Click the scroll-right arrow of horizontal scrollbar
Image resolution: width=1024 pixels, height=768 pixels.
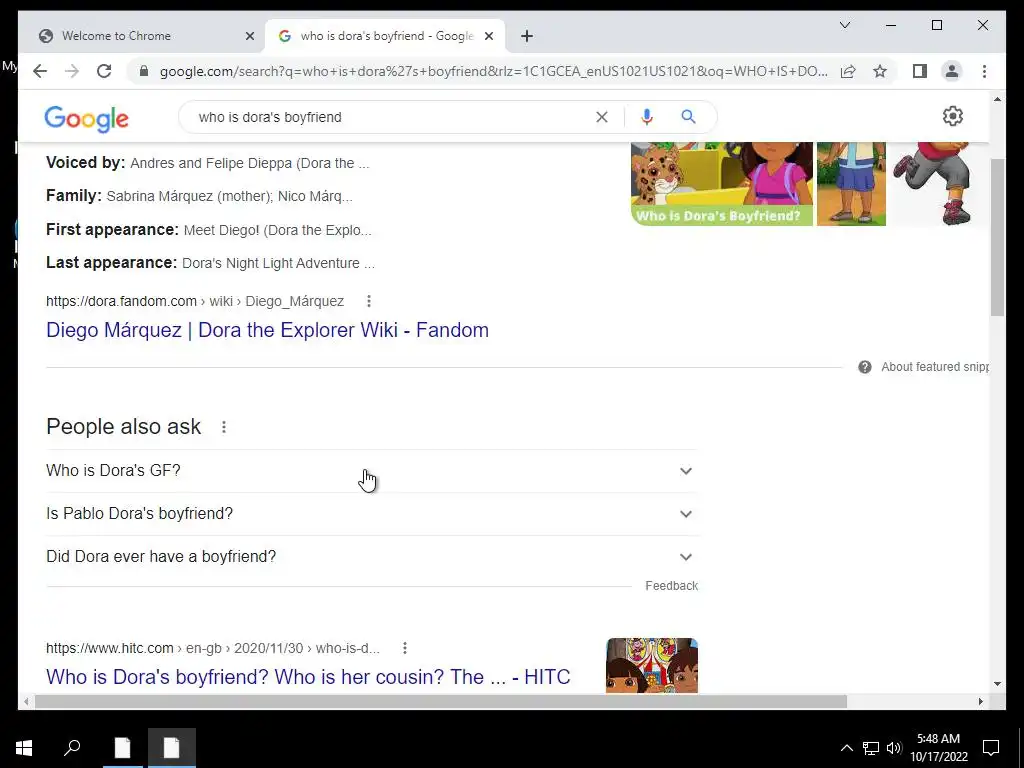(980, 701)
